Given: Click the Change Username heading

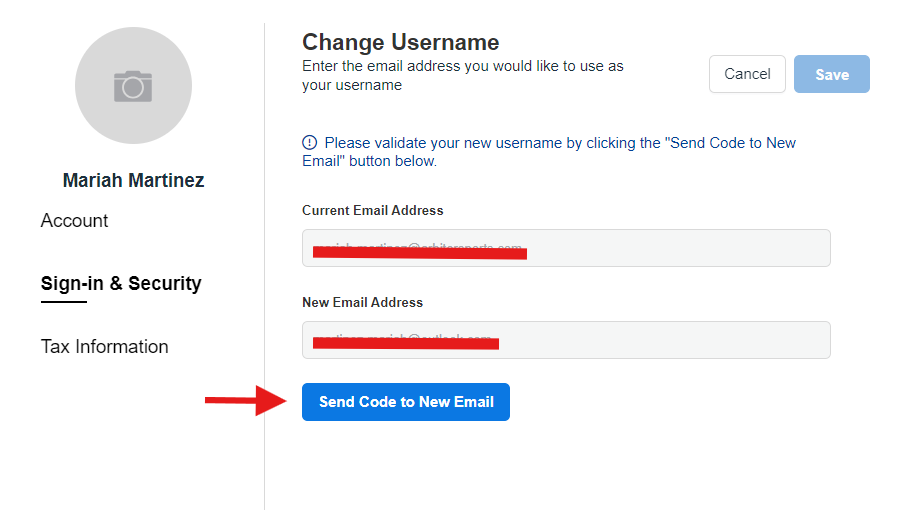Looking at the screenshot, I should [x=401, y=42].
